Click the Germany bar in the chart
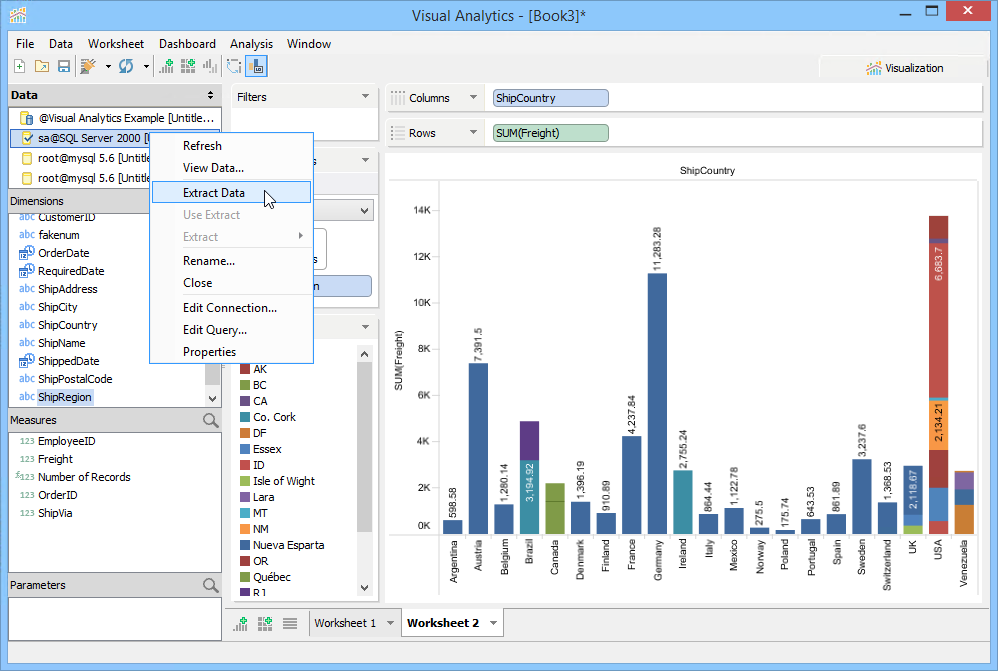This screenshot has width=998, height=671. 657,404
